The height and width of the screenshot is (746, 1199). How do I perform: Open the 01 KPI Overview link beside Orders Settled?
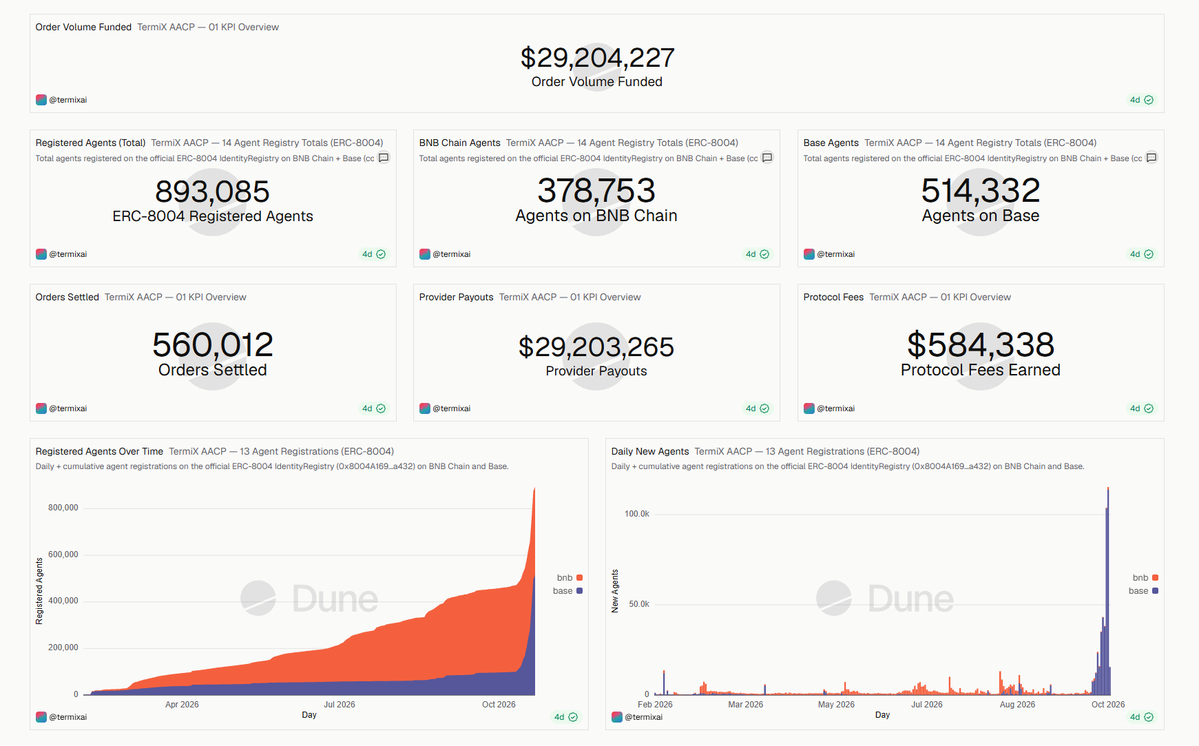[x=175, y=297]
